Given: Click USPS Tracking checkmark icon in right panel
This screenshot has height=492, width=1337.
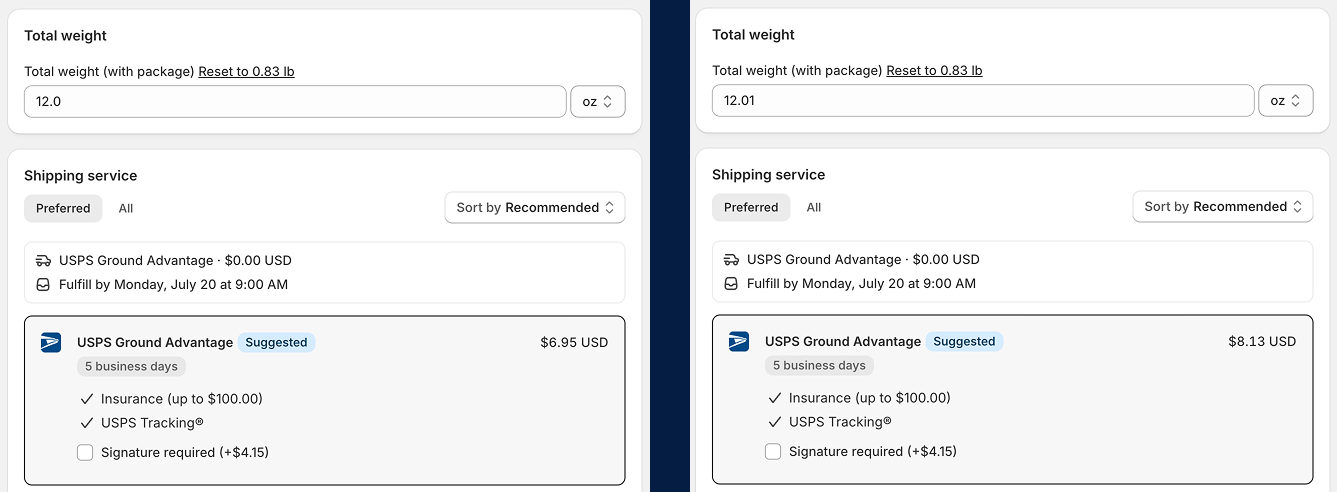Looking at the screenshot, I should point(775,422).
